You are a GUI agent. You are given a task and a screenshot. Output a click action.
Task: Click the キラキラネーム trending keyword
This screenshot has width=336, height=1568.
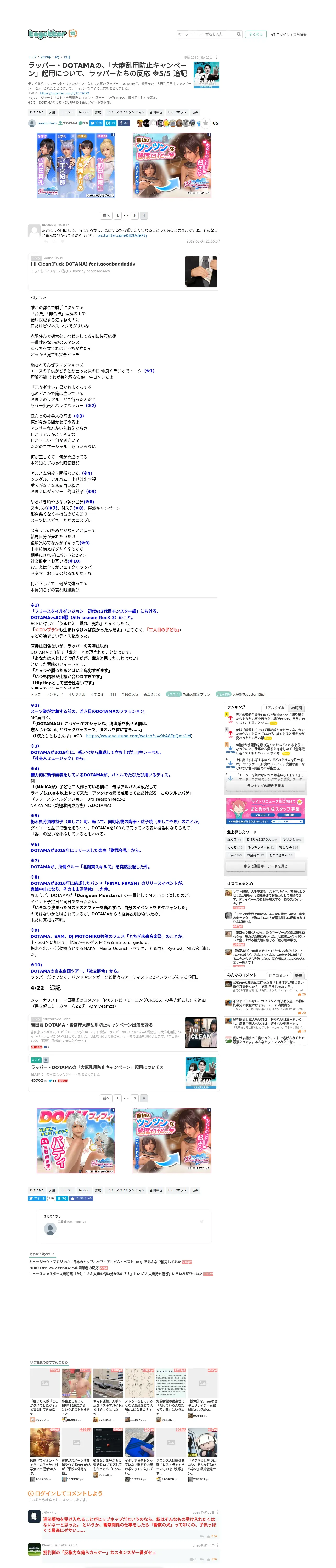click(260, 847)
